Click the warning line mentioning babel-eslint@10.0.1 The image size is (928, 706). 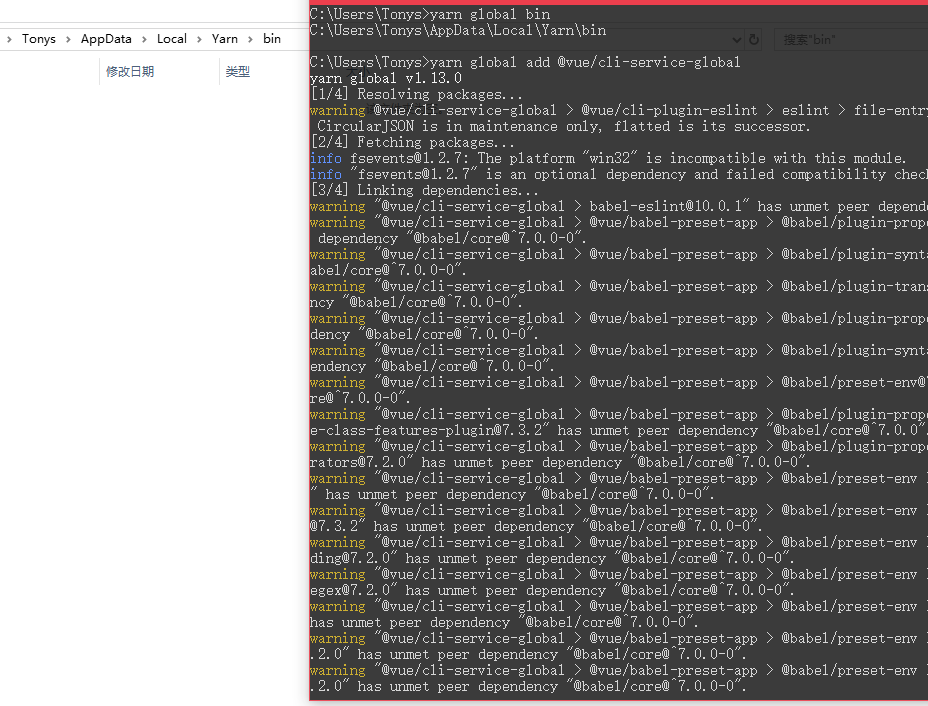pos(618,206)
